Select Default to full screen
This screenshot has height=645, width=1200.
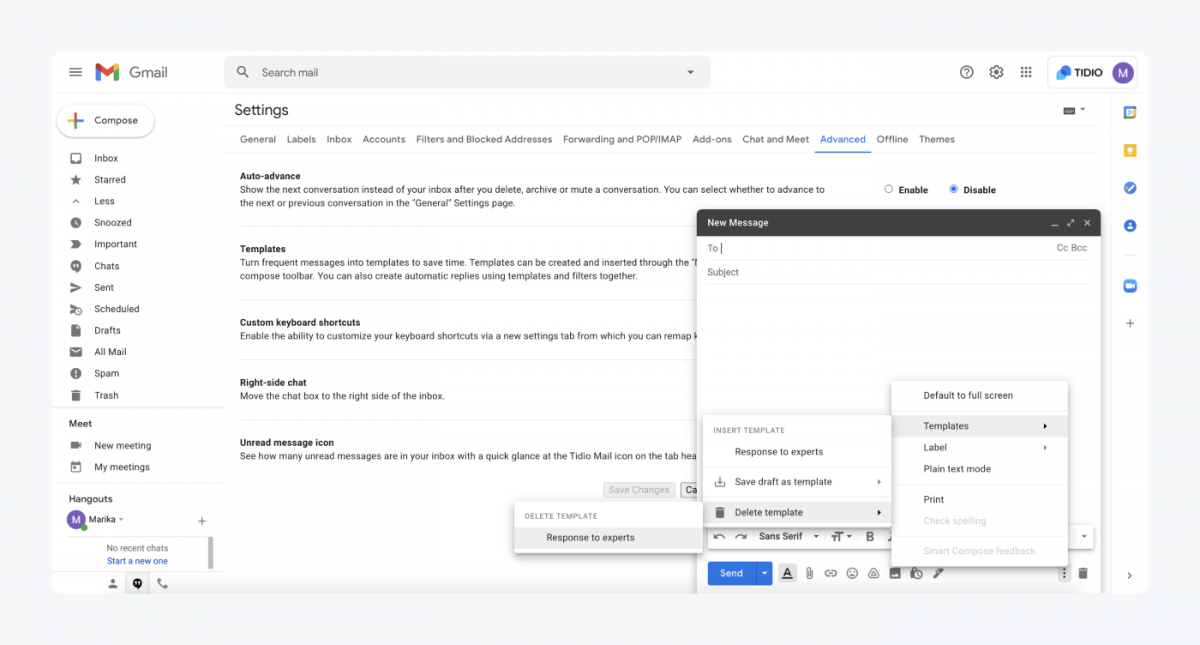click(x=979, y=395)
